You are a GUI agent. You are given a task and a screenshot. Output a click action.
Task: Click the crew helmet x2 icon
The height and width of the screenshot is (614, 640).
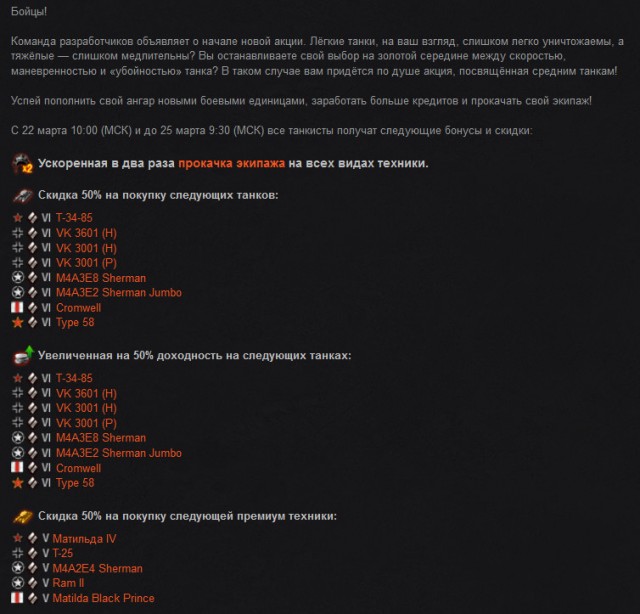tap(22, 164)
